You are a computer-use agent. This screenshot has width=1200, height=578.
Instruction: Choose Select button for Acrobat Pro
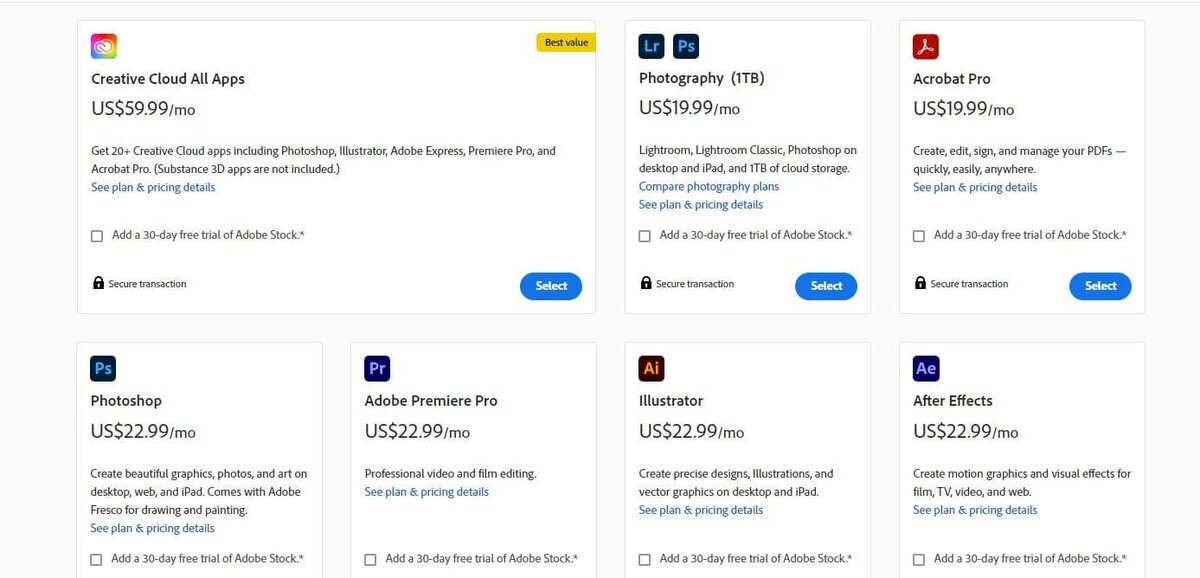[x=1100, y=286]
